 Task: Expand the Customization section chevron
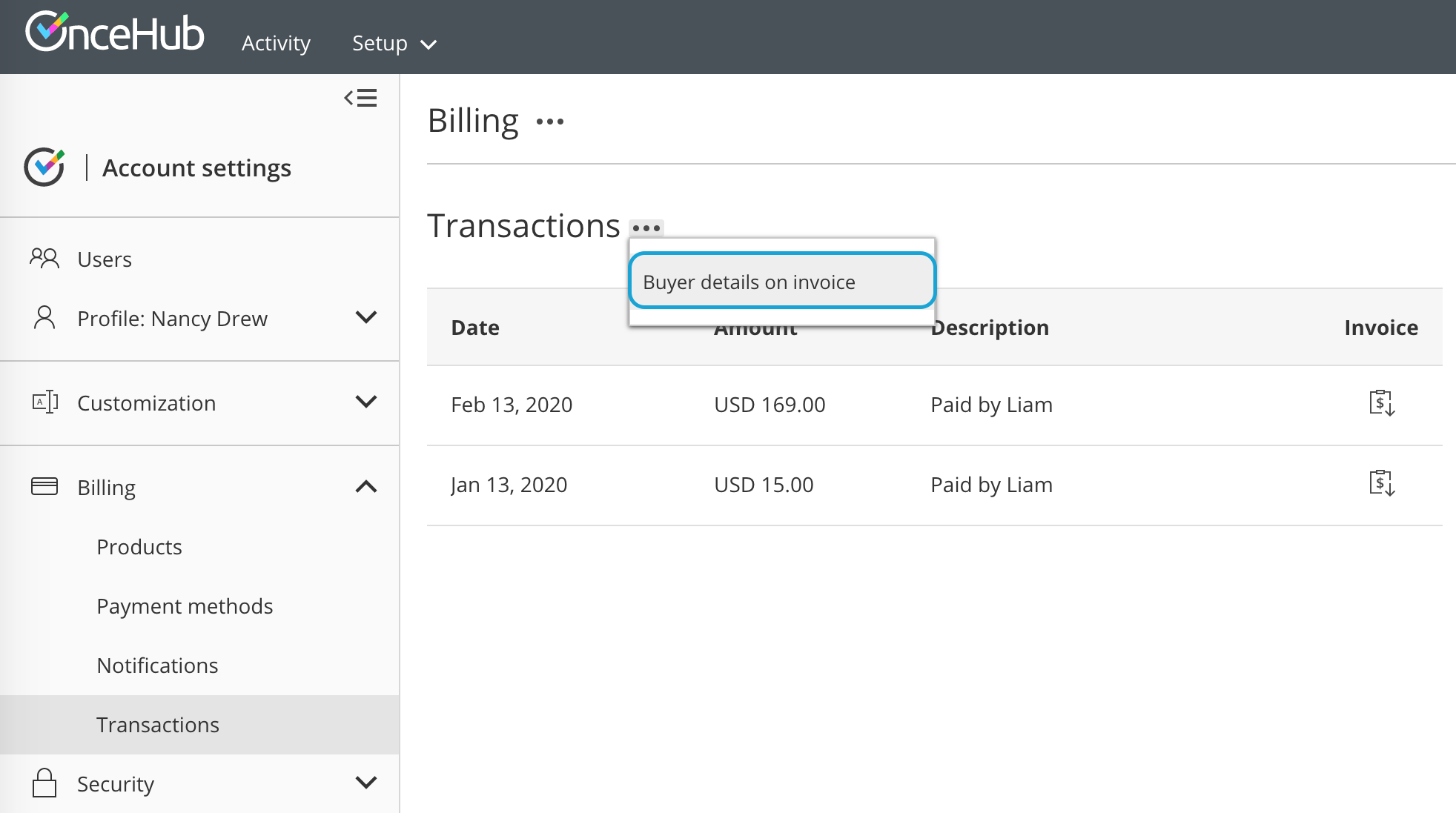coord(365,402)
